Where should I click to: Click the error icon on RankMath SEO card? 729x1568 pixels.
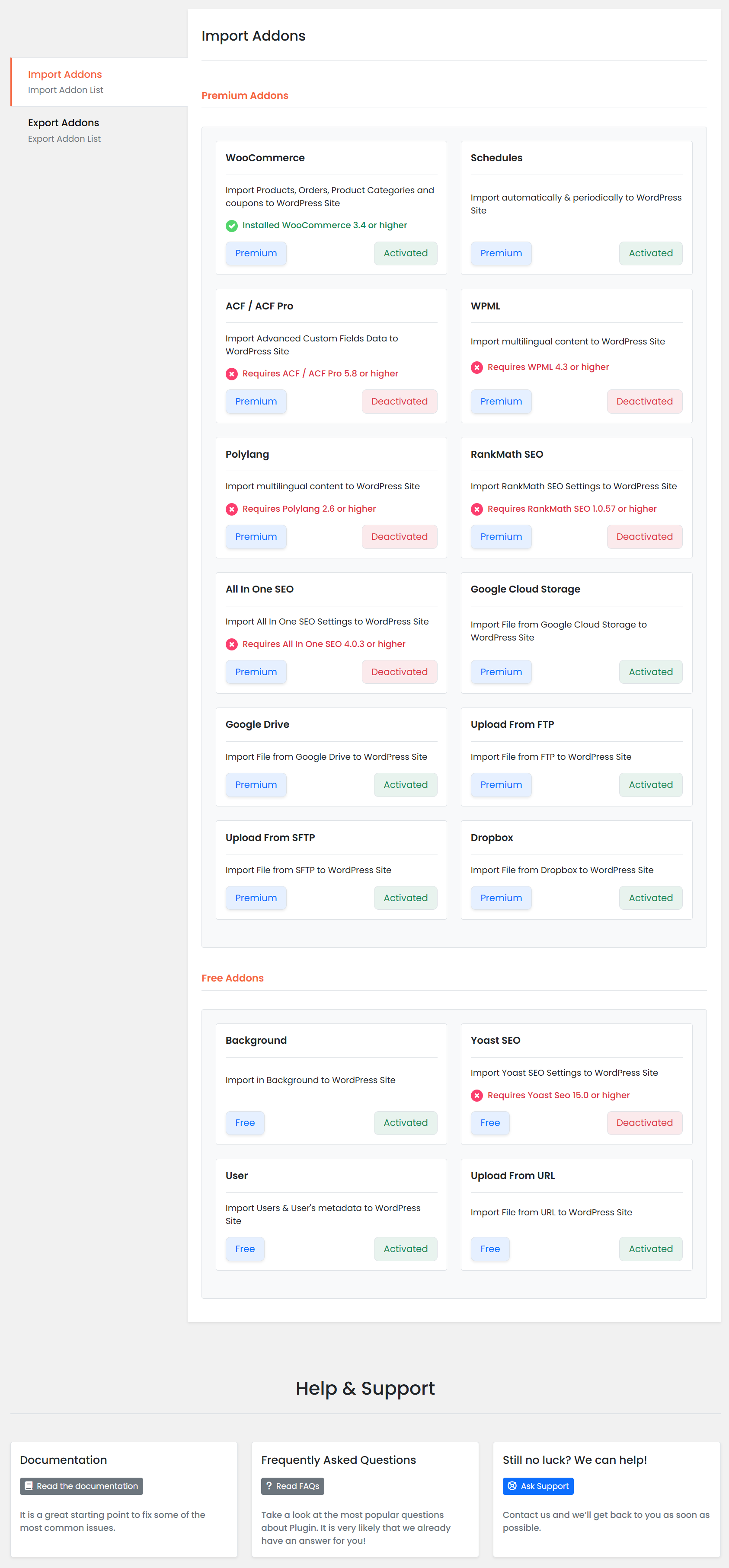(x=477, y=509)
